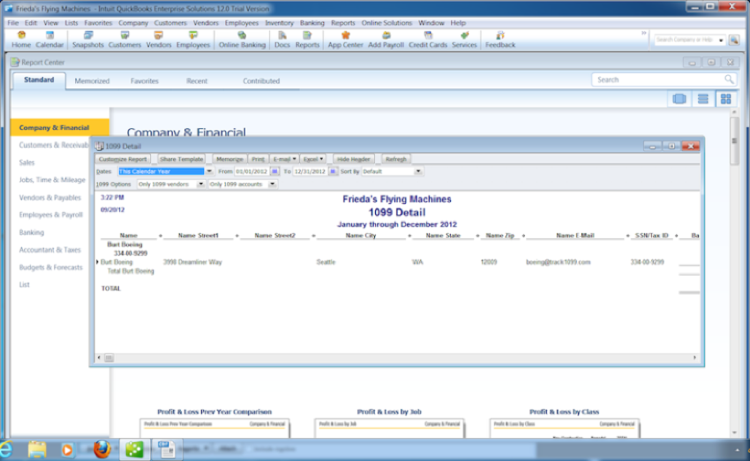Open the Only 1099 accounts dropdown
This screenshot has width=750, height=461.
click(272, 184)
